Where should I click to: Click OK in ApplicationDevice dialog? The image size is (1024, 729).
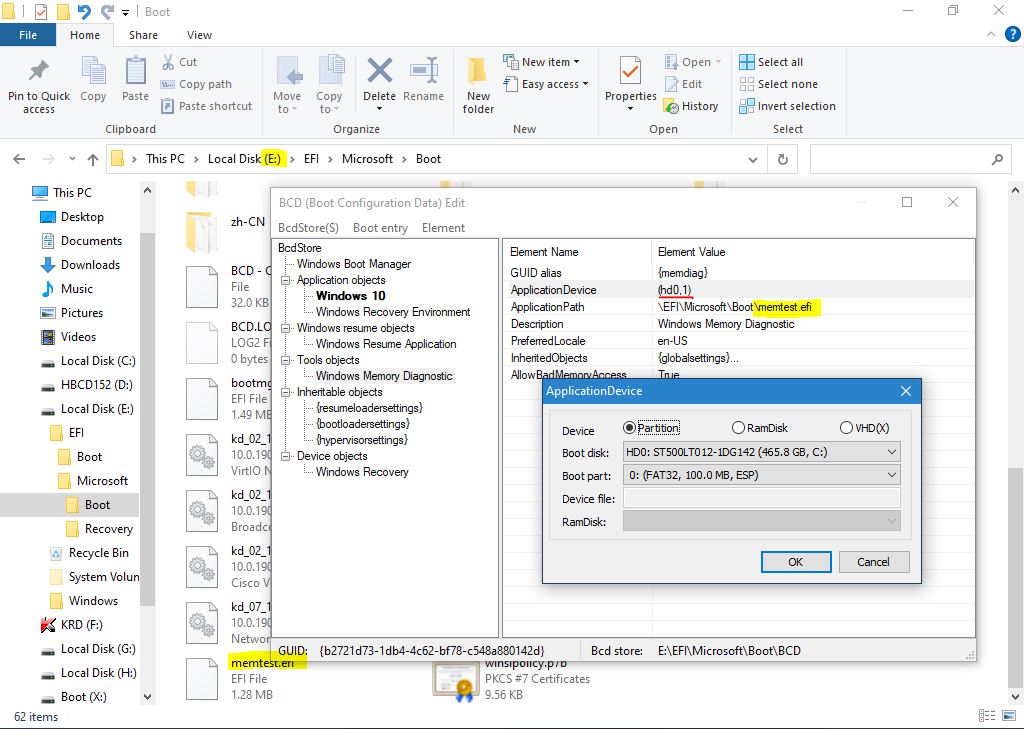click(x=795, y=562)
